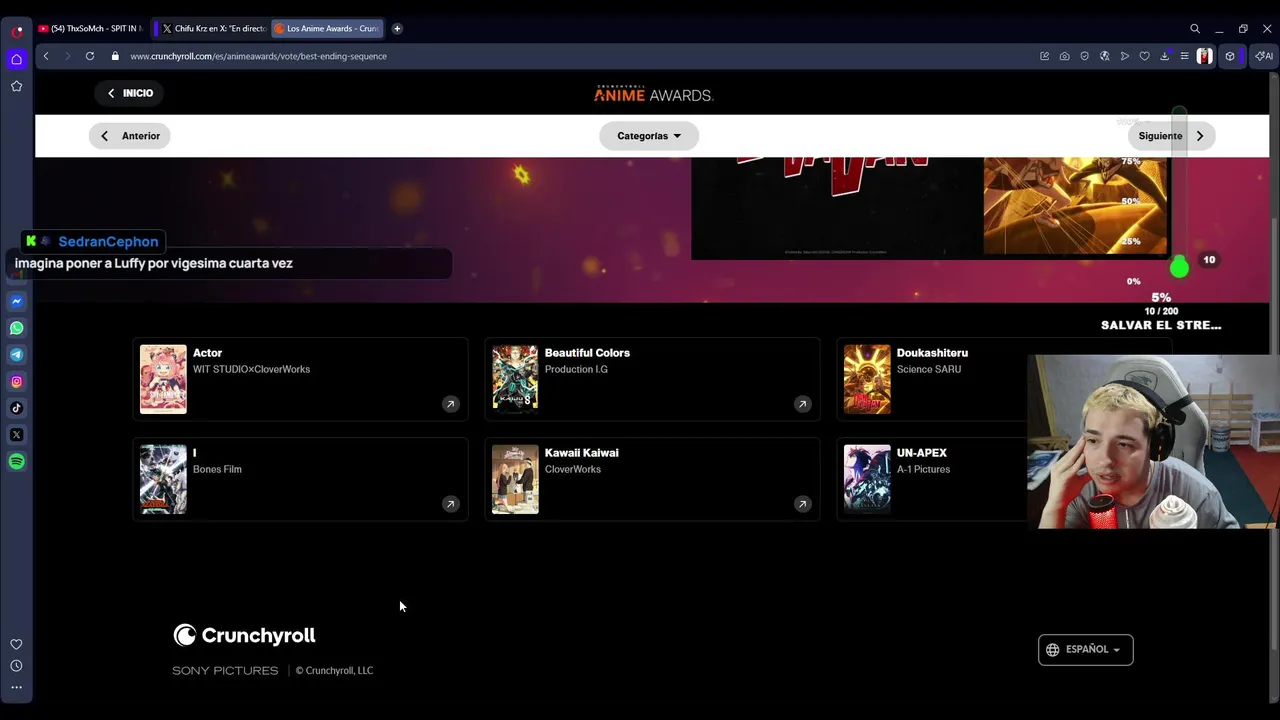The image size is (1280, 720).
Task: Open X (Twitter) in the sidebar
Action: 16,435
